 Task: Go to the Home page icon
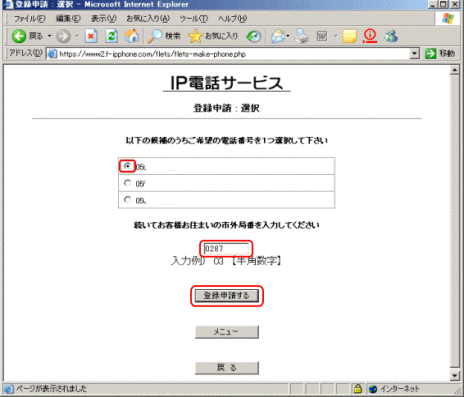point(132,36)
